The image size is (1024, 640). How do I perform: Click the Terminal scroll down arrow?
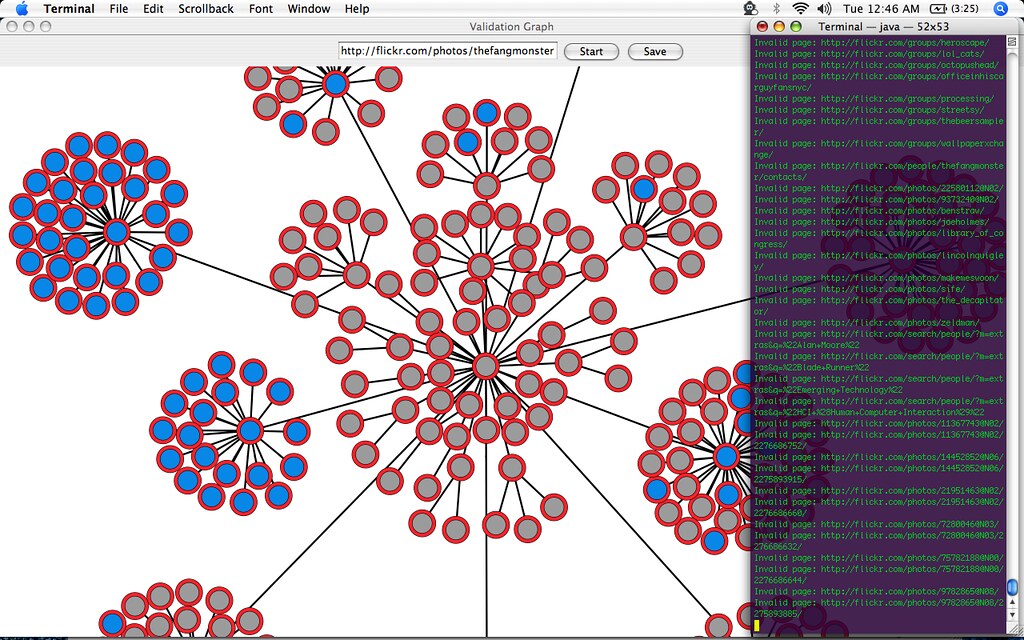coord(1012,615)
